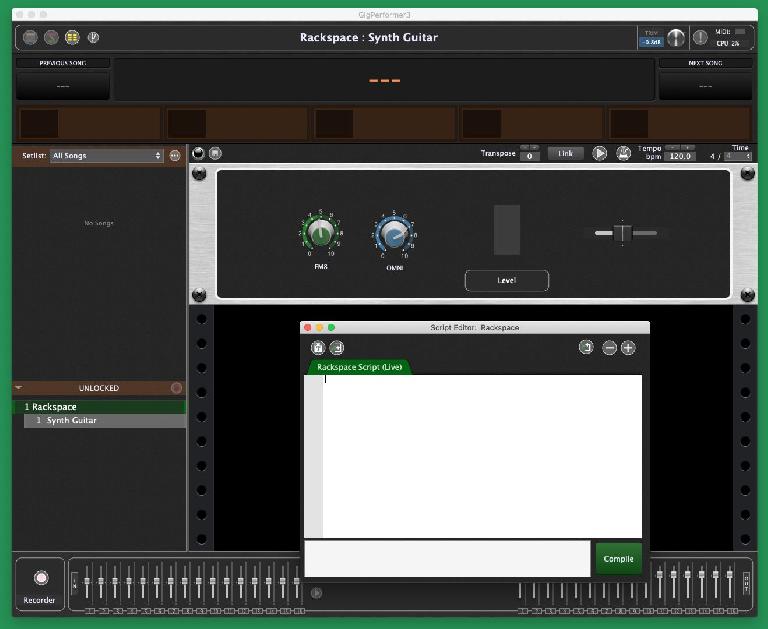Viewport: 768px width, 629px height.
Task: Turn the green FM8 knob
Action: [x=320, y=234]
